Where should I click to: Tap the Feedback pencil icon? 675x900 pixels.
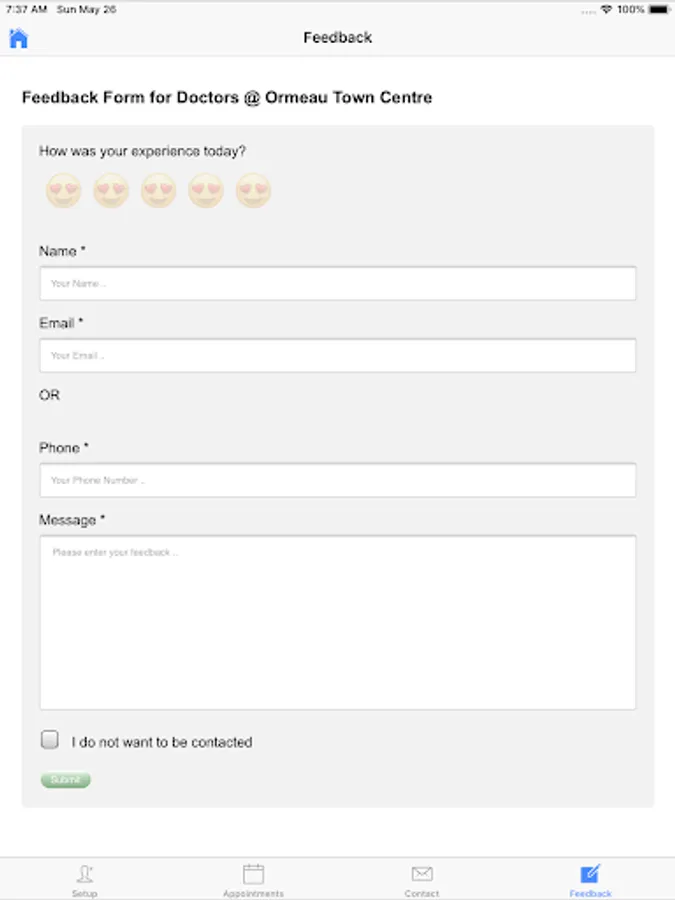(590, 873)
